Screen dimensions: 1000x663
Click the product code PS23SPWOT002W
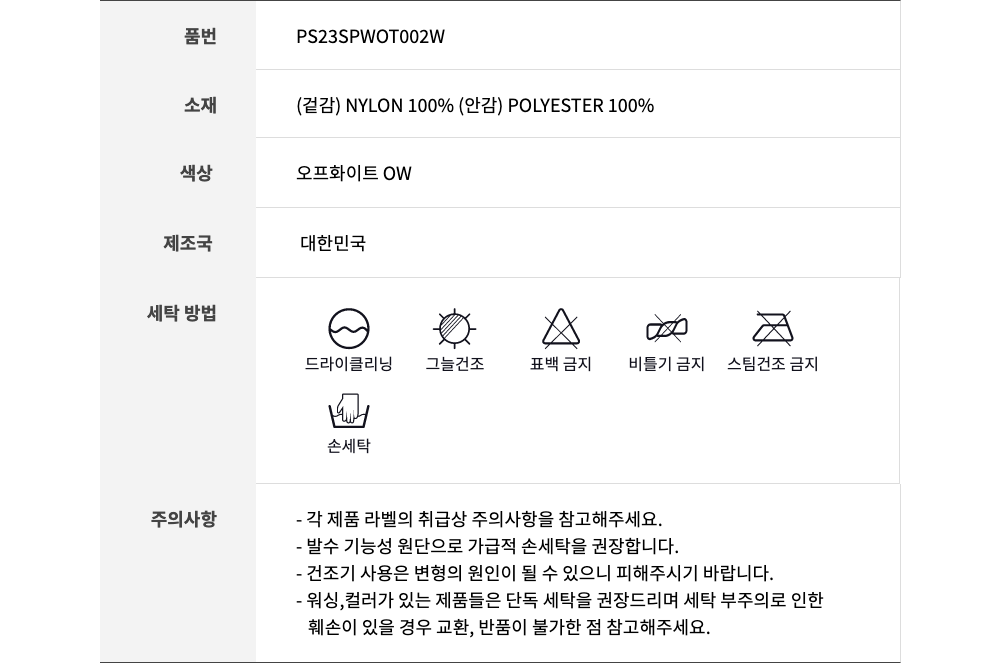[371, 36]
